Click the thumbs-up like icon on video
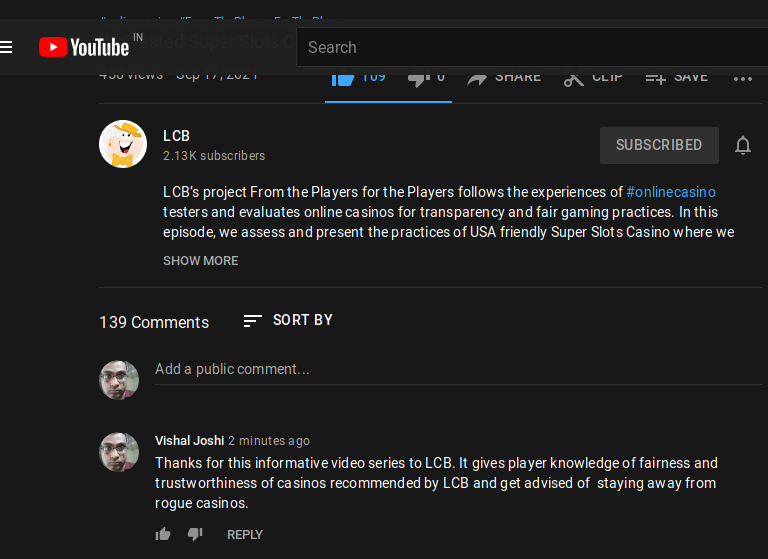768x559 pixels. [x=343, y=80]
